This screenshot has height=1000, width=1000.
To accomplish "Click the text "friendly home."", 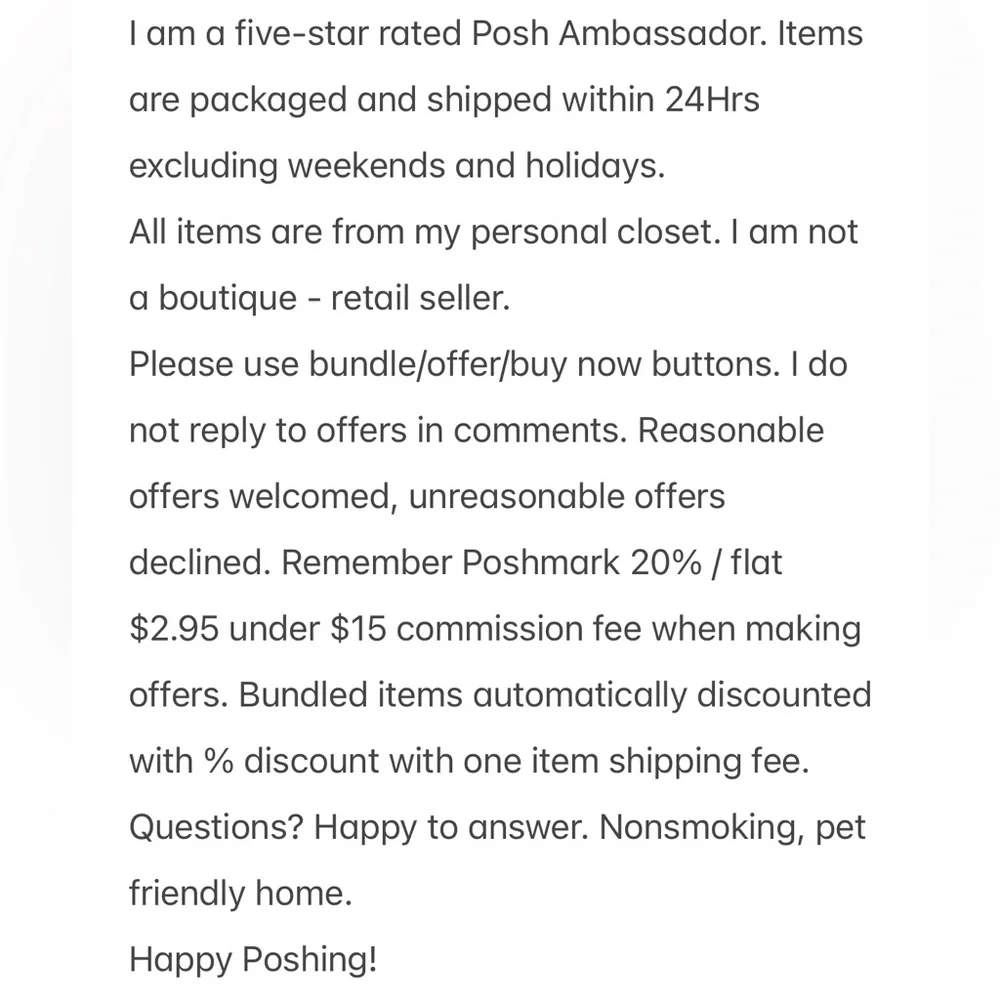I will click(x=240, y=892).
